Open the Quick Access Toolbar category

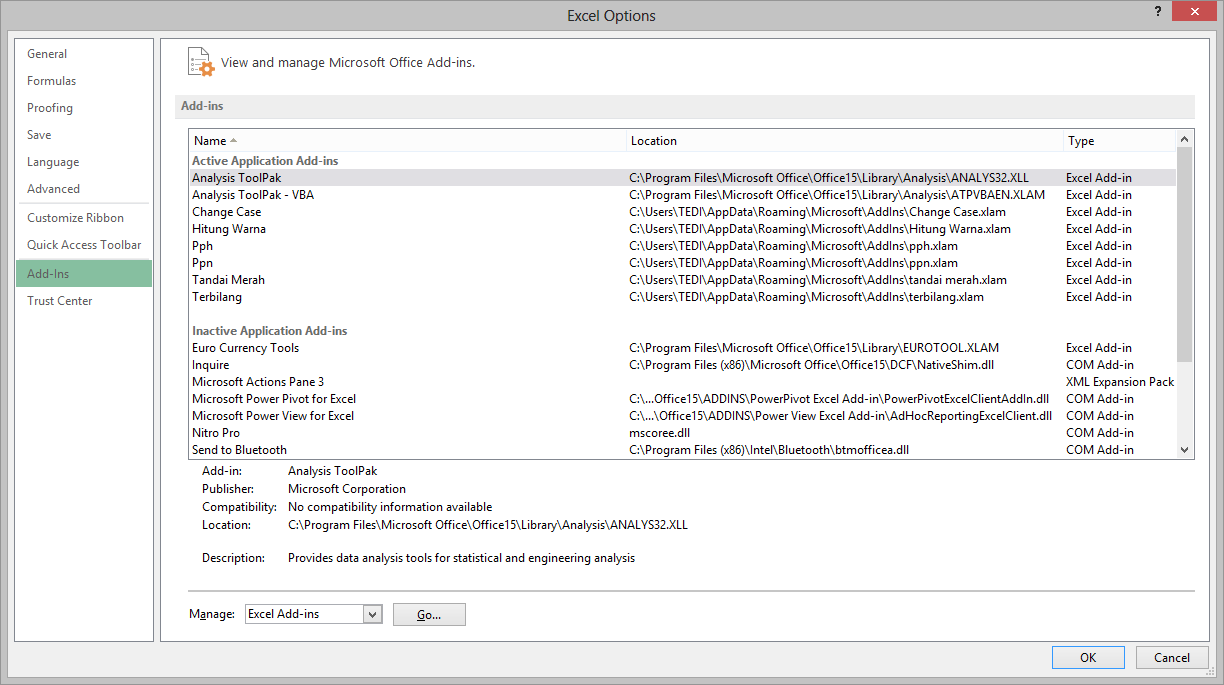point(84,245)
